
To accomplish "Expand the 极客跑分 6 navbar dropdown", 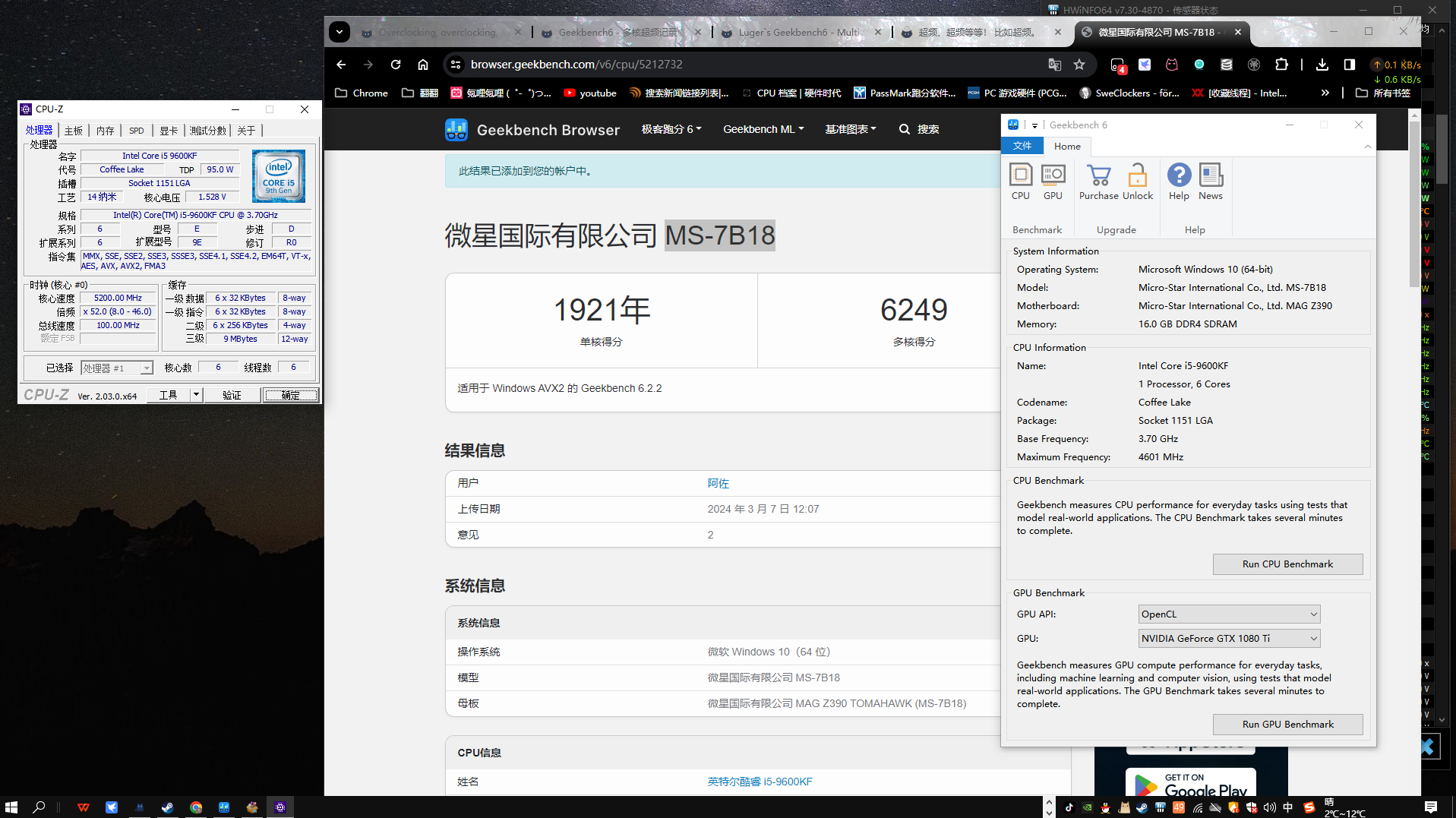I will tap(671, 129).
